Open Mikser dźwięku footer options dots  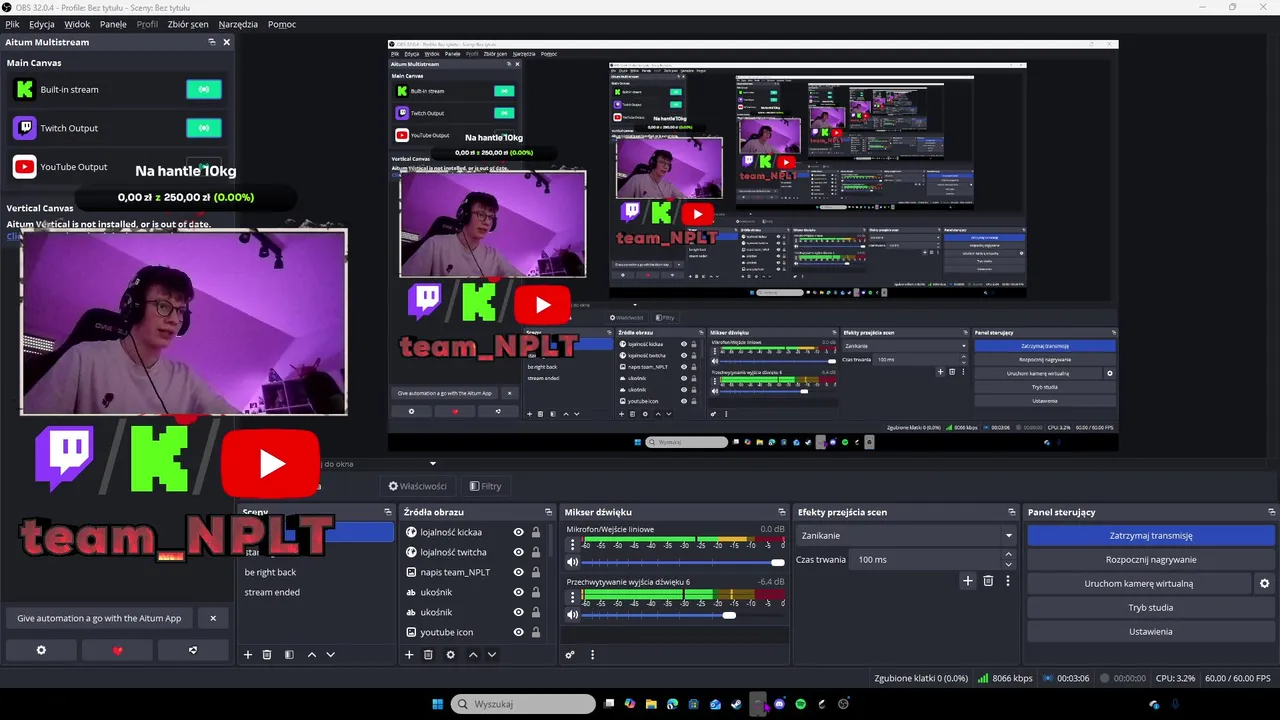592,655
